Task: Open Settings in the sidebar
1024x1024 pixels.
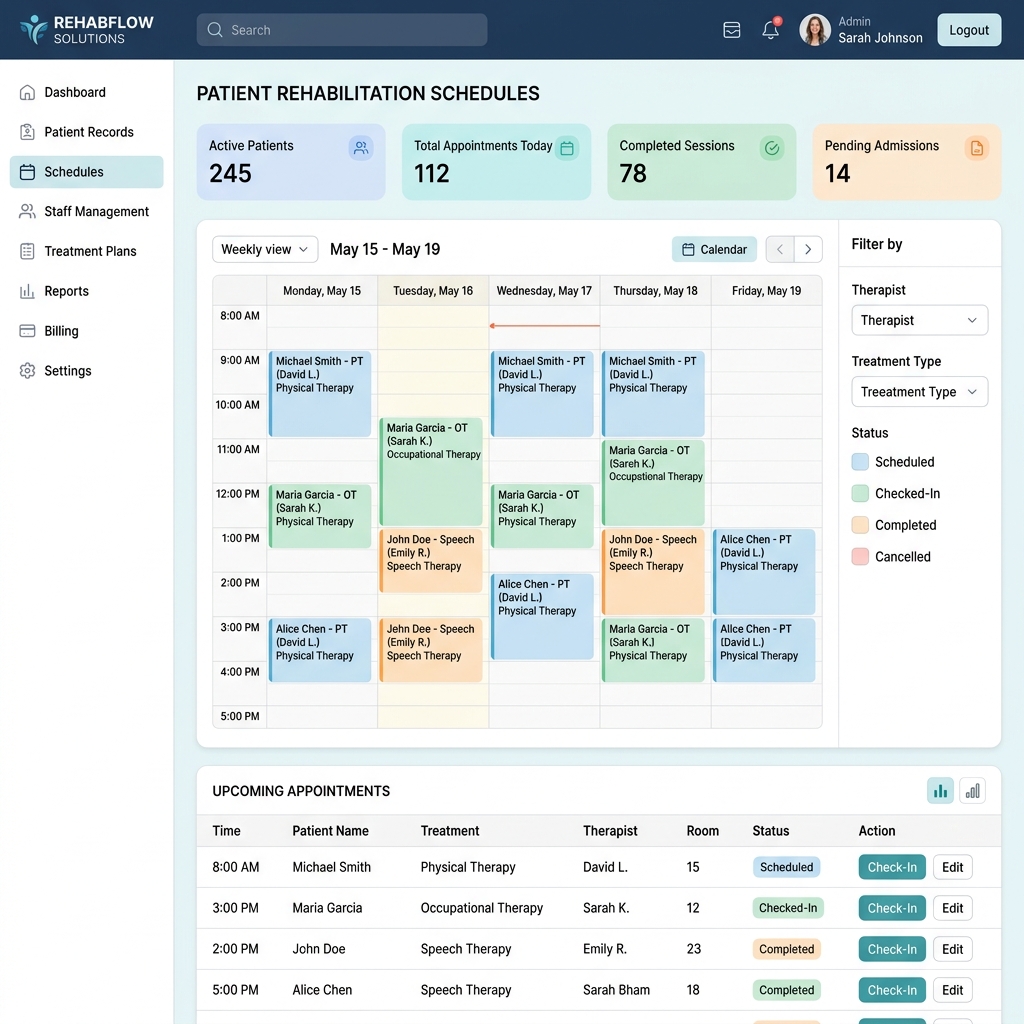Action: 86,371
